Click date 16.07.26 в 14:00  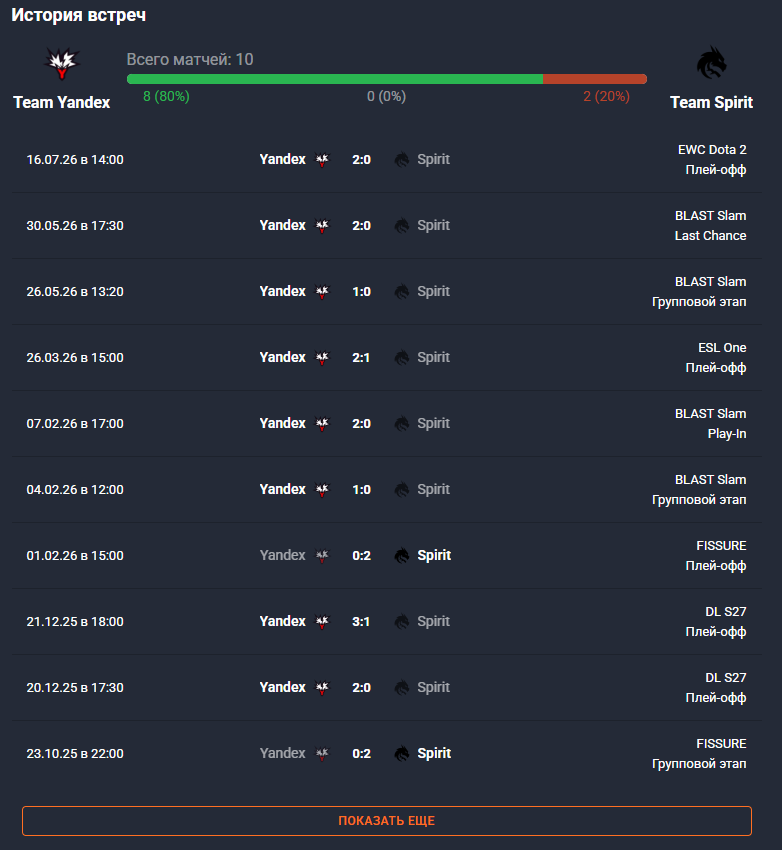coord(75,160)
